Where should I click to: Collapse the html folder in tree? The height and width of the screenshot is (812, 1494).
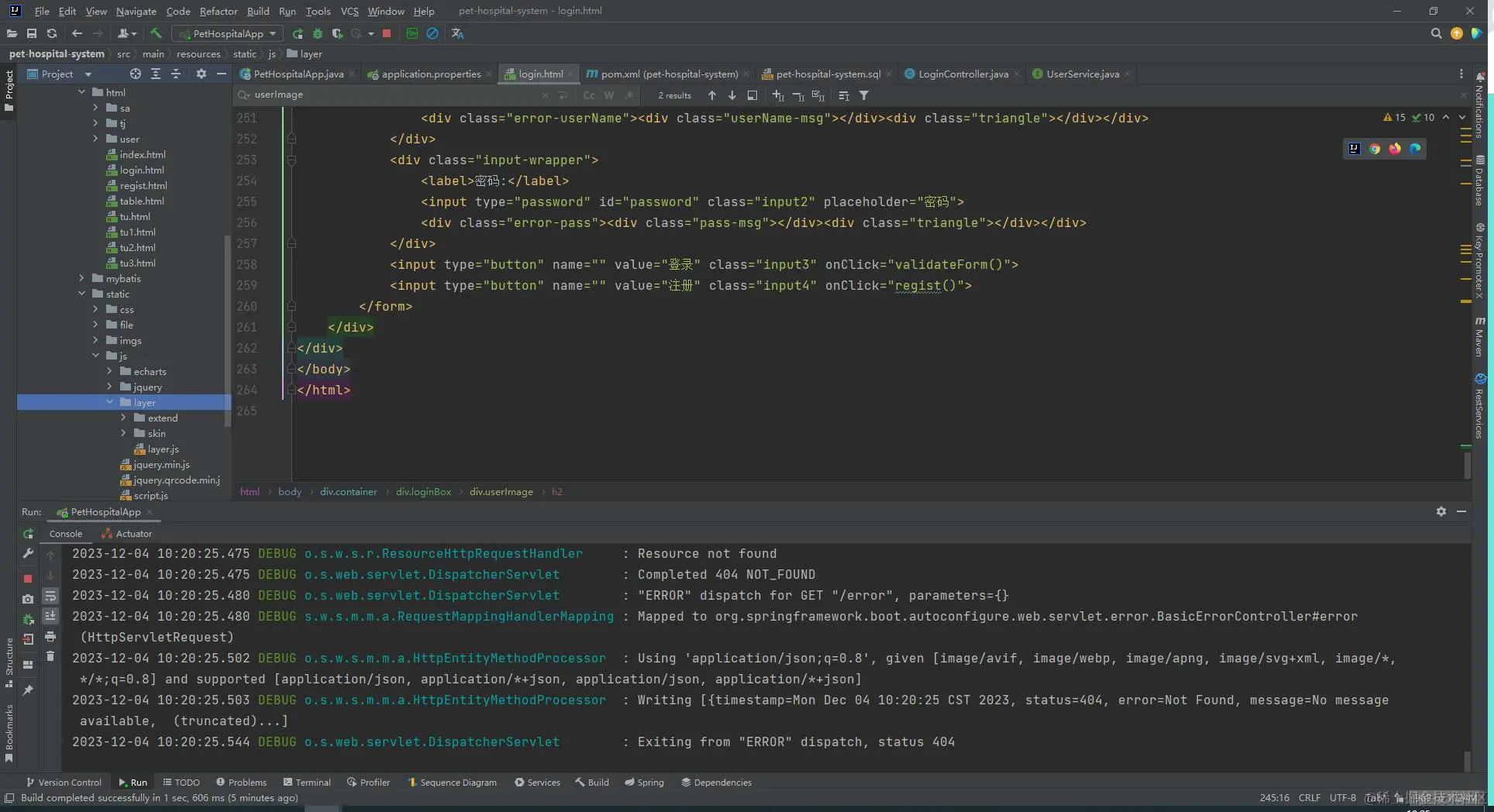[82, 92]
